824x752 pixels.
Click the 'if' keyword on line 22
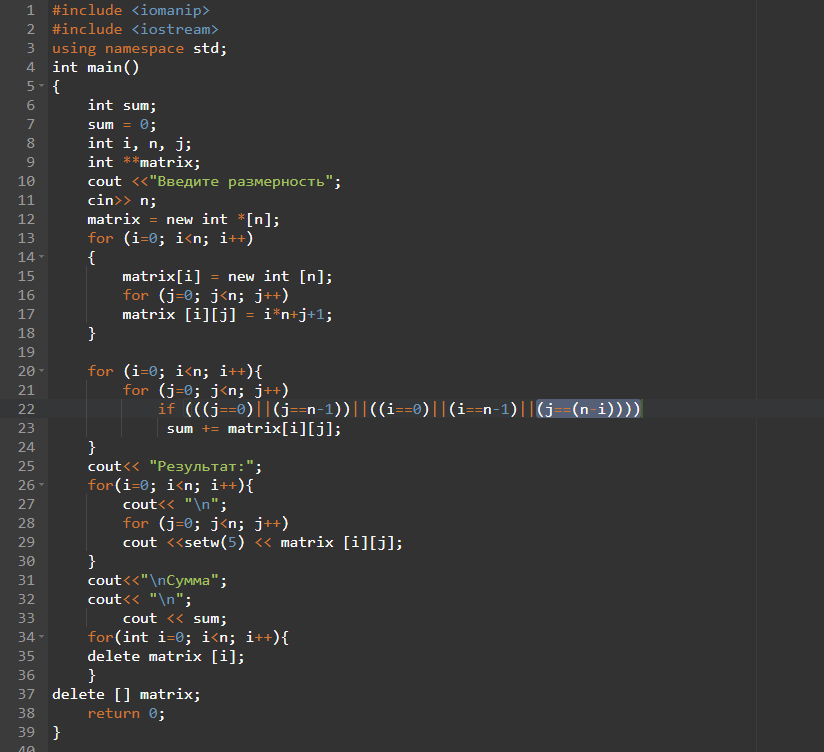tap(166, 409)
